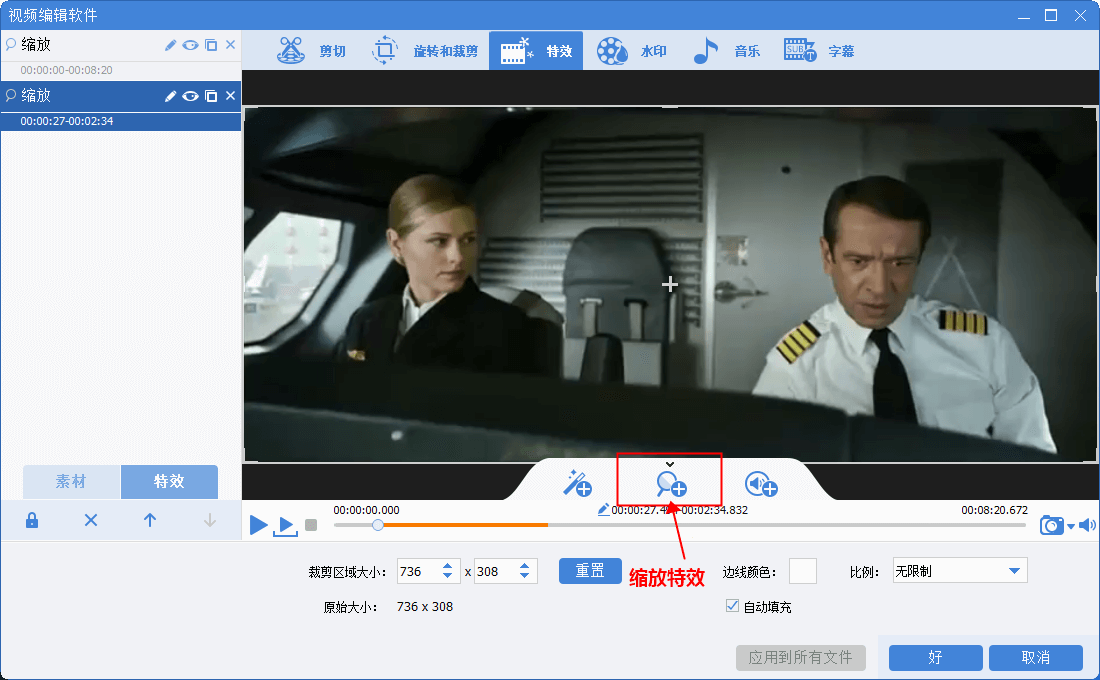Increase crop width with up arrow
Viewport: 1100px width, 680px height.
point(448,566)
